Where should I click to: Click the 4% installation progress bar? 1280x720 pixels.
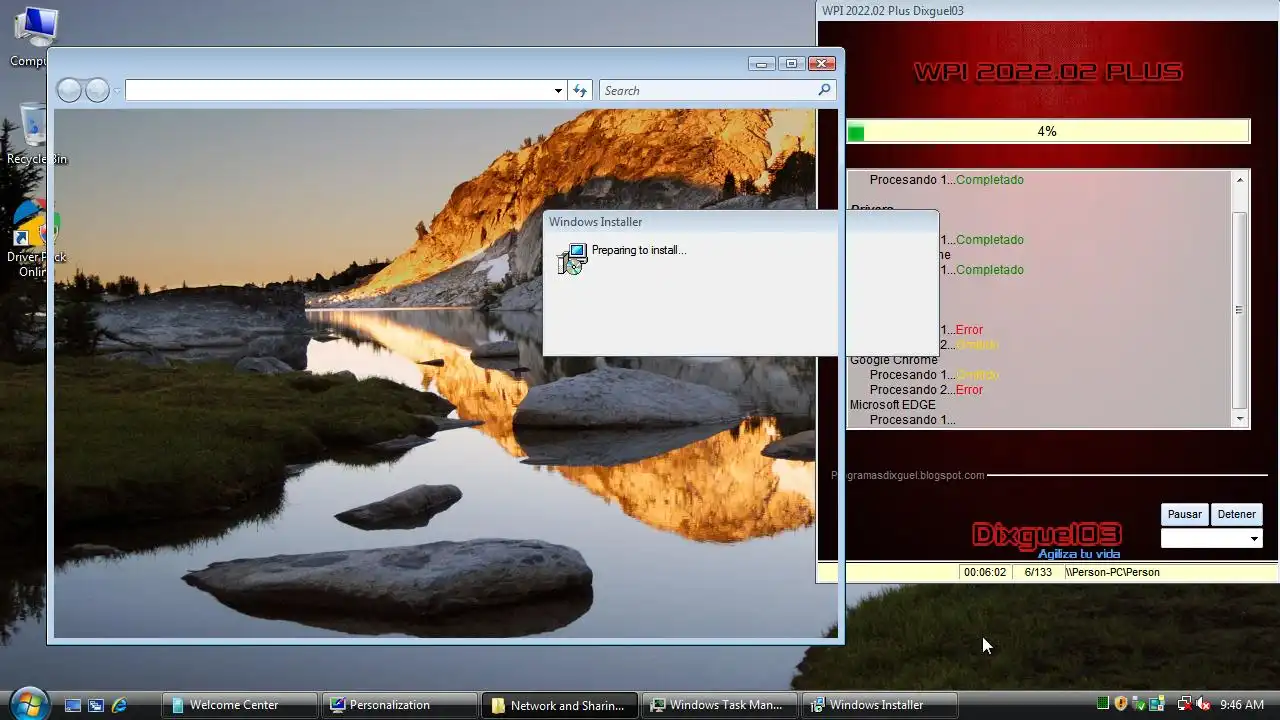tap(1047, 131)
